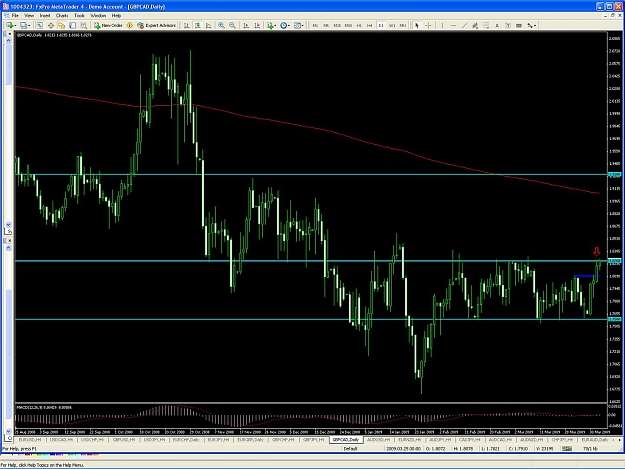
Task: Select the Trendline drawing tool
Action: [x=464, y=25]
